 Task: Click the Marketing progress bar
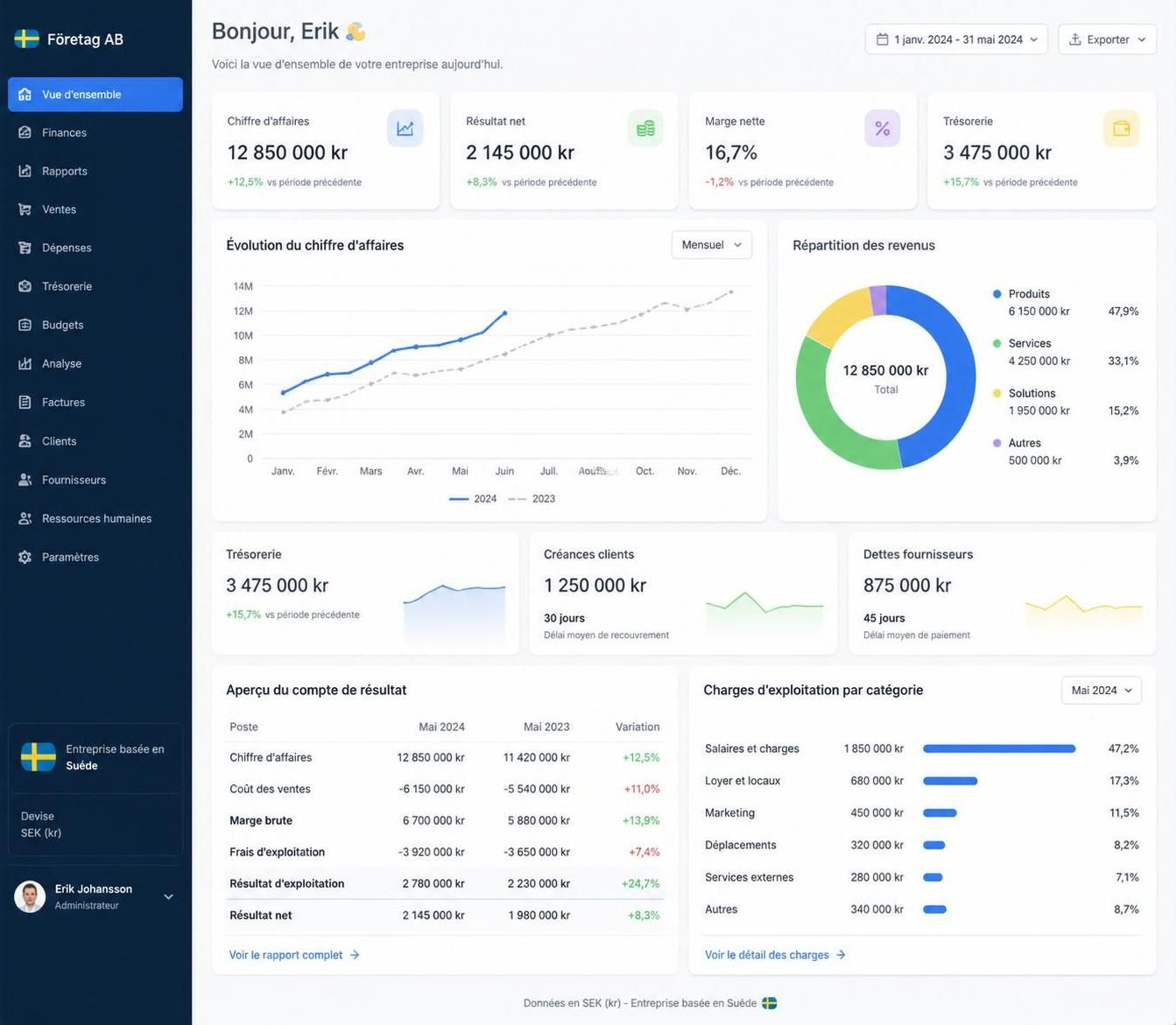point(940,813)
